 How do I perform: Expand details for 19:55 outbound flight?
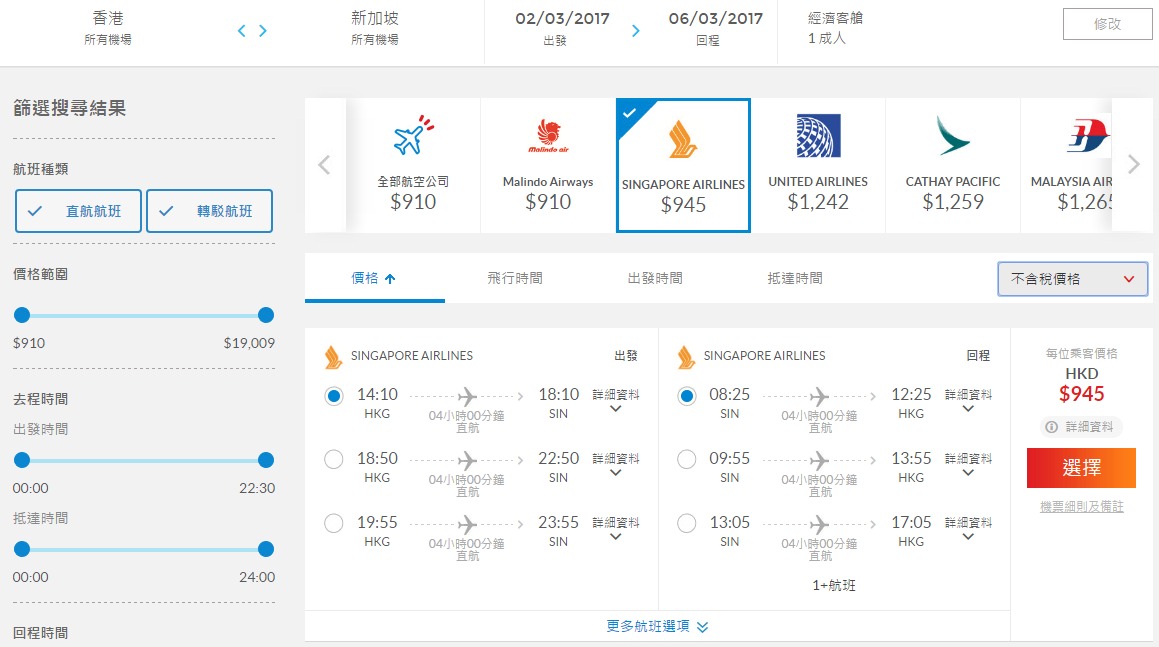616,529
